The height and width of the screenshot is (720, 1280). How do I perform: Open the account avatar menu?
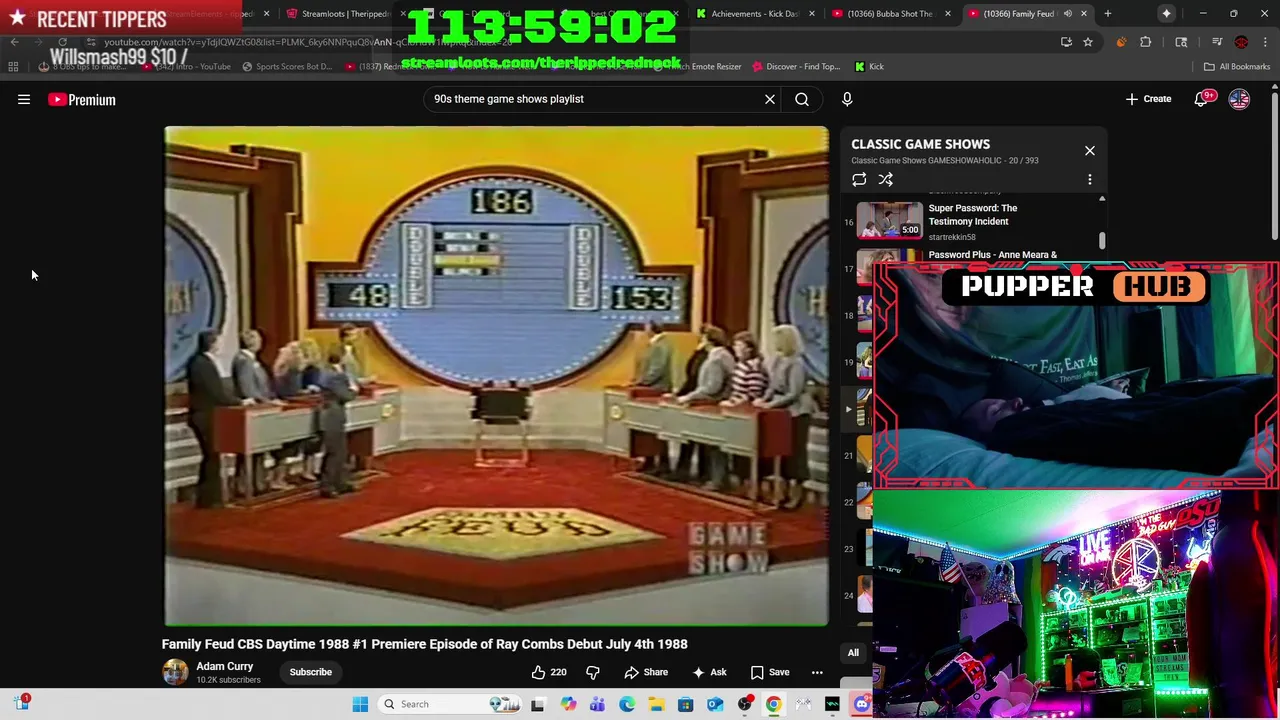[1239, 99]
